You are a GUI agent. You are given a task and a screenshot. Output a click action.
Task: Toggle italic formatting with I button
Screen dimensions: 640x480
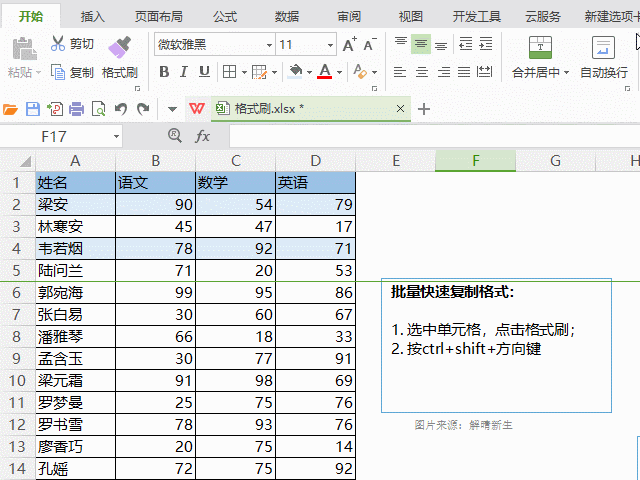pos(183,72)
